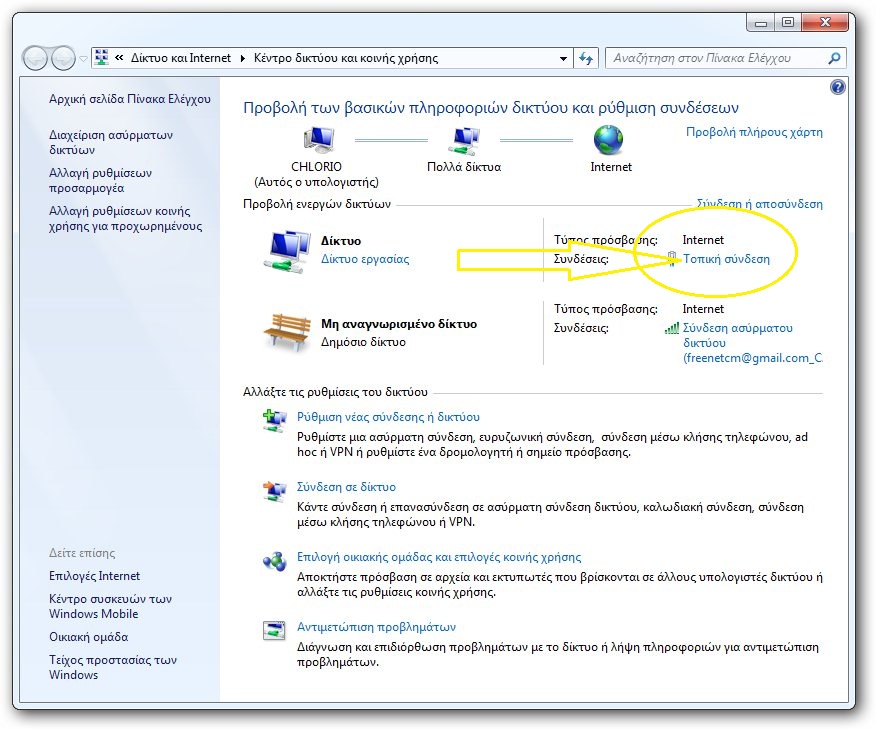Click the Control Panel icon in address bar
The height and width of the screenshot is (730, 876).
[101, 58]
